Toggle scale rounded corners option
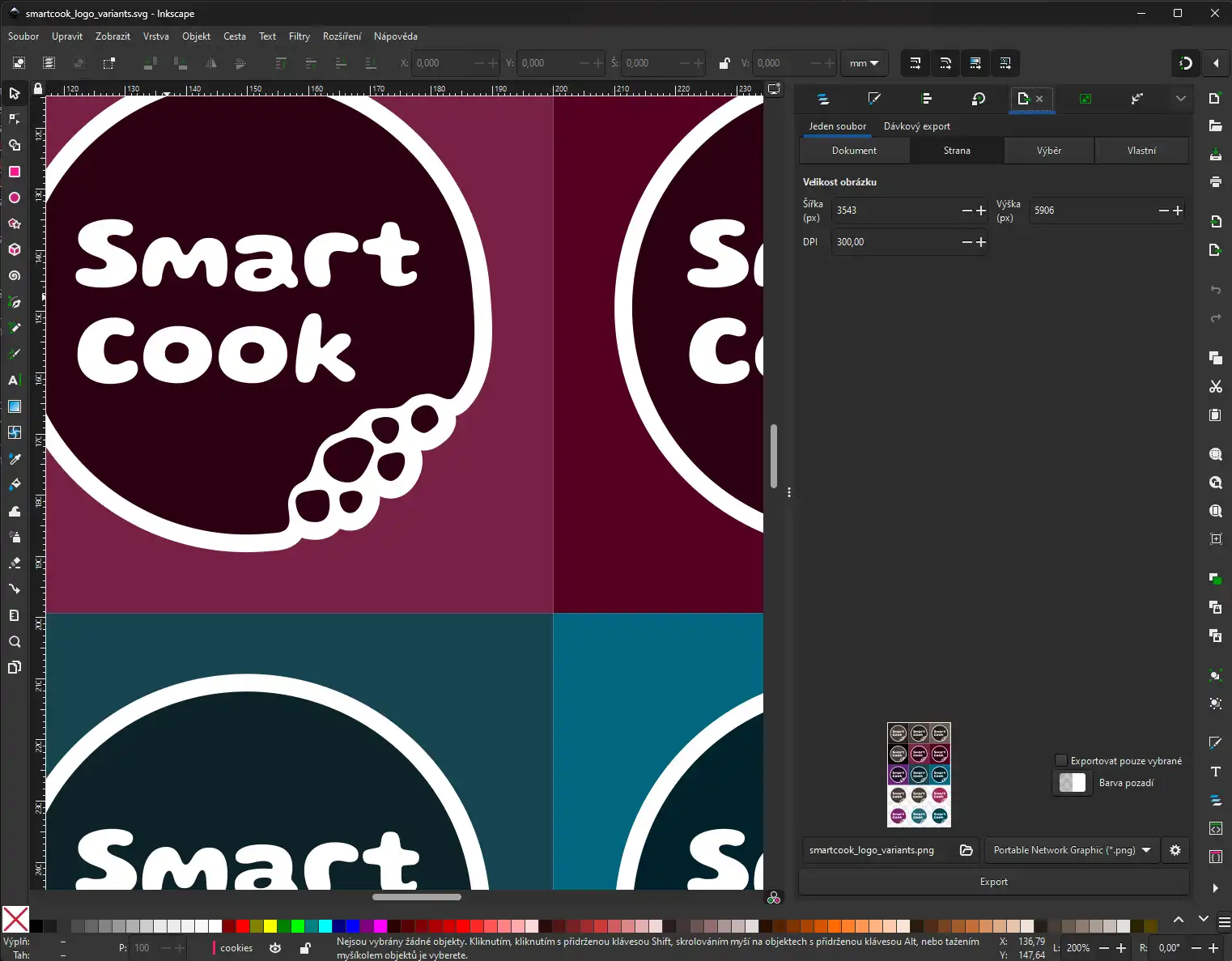 [x=945, y=63]
